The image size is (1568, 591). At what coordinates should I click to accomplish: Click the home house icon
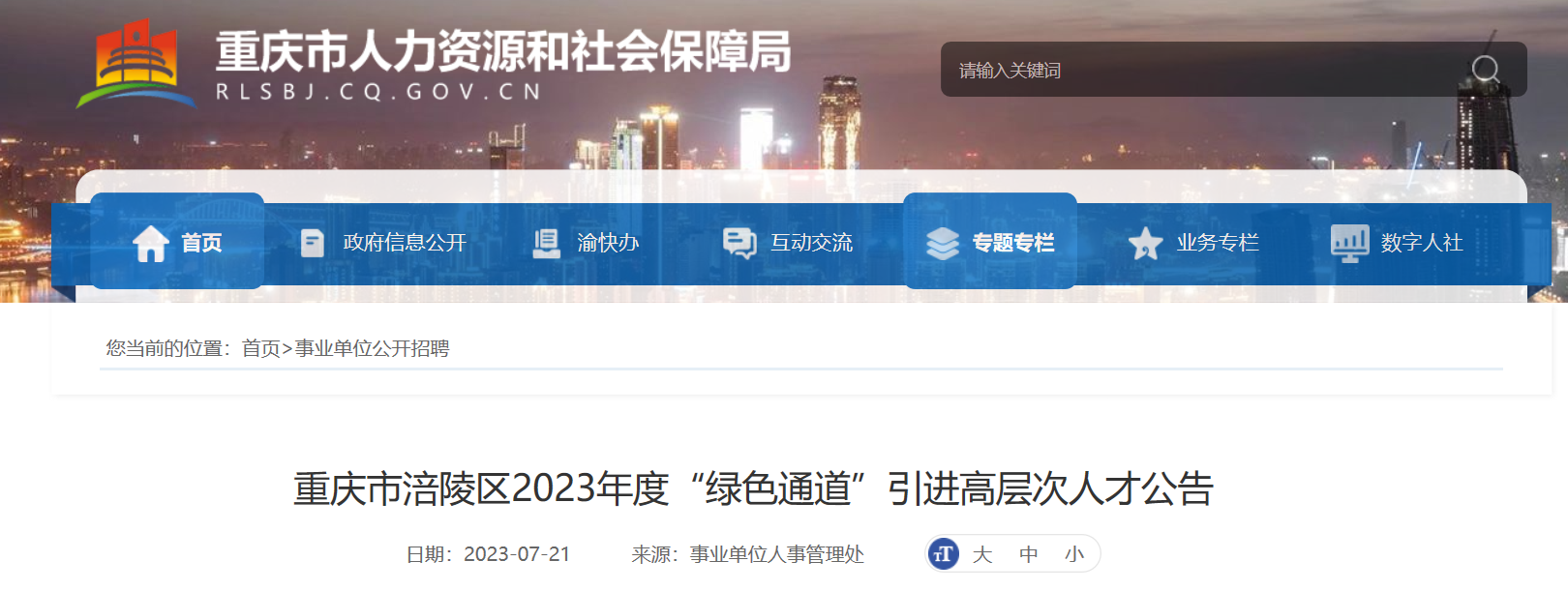coord(151,243)
